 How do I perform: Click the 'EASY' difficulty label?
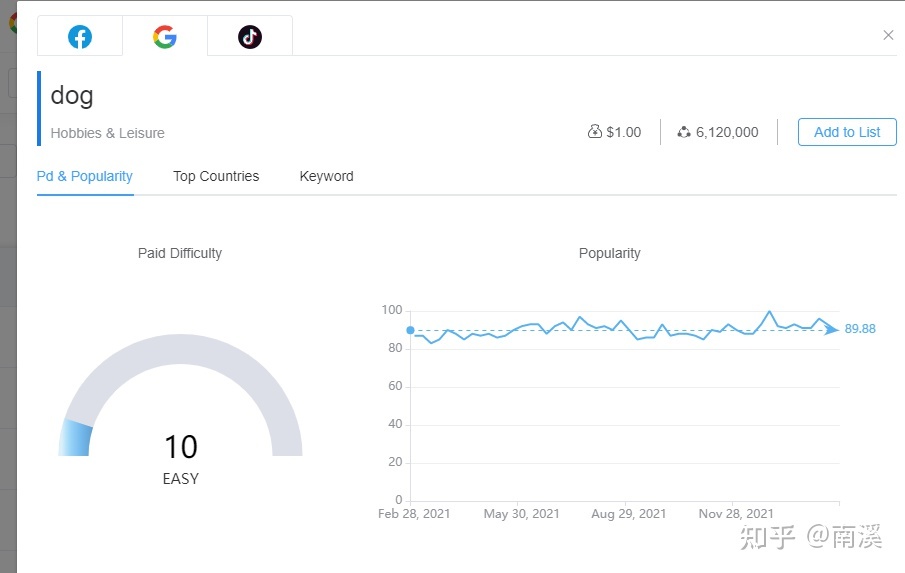(181, 479)
